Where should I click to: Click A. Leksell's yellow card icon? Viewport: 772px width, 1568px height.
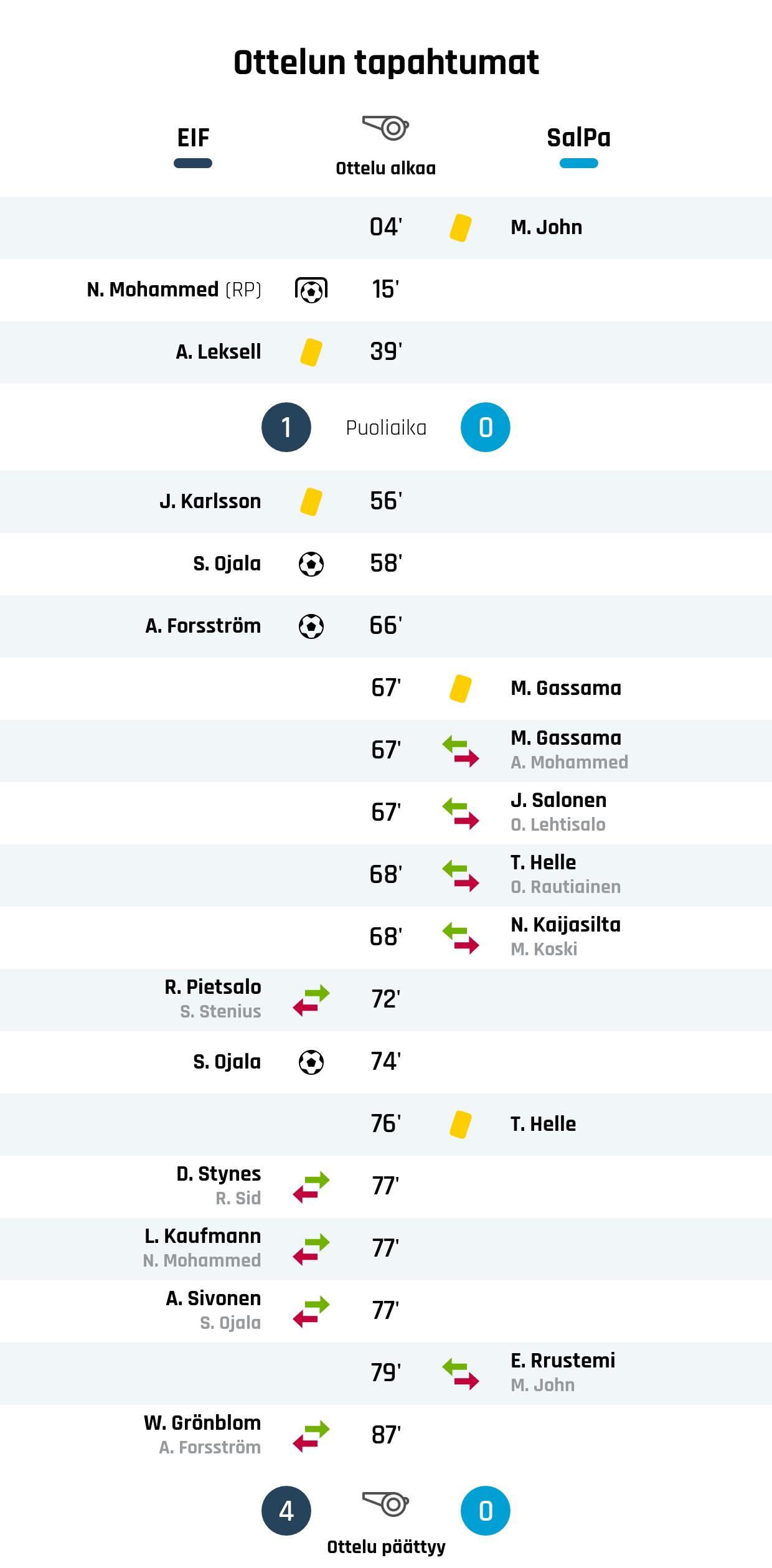[x=311, y=352]
